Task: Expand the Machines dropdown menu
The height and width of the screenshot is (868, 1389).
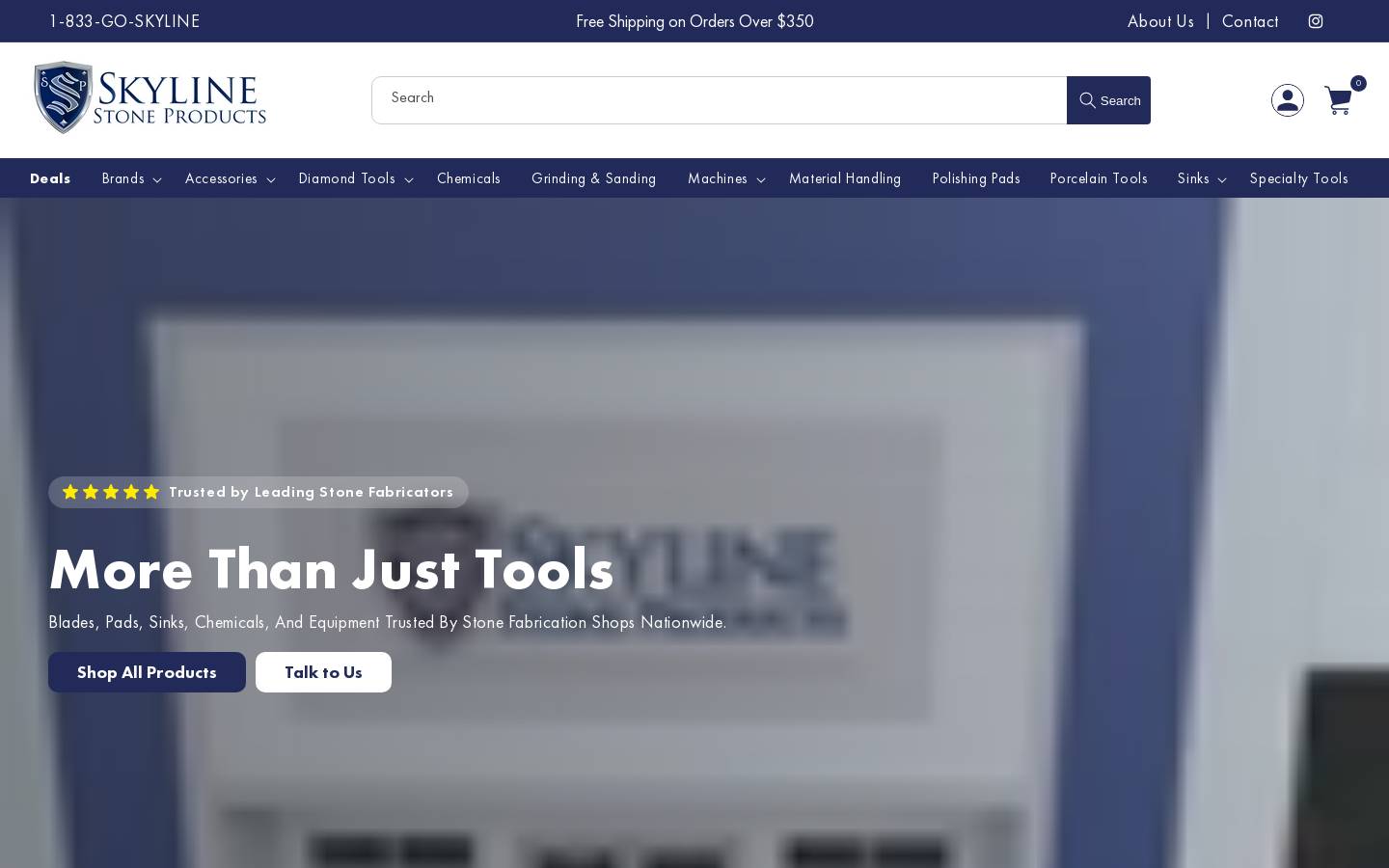Action: (726, 178)
